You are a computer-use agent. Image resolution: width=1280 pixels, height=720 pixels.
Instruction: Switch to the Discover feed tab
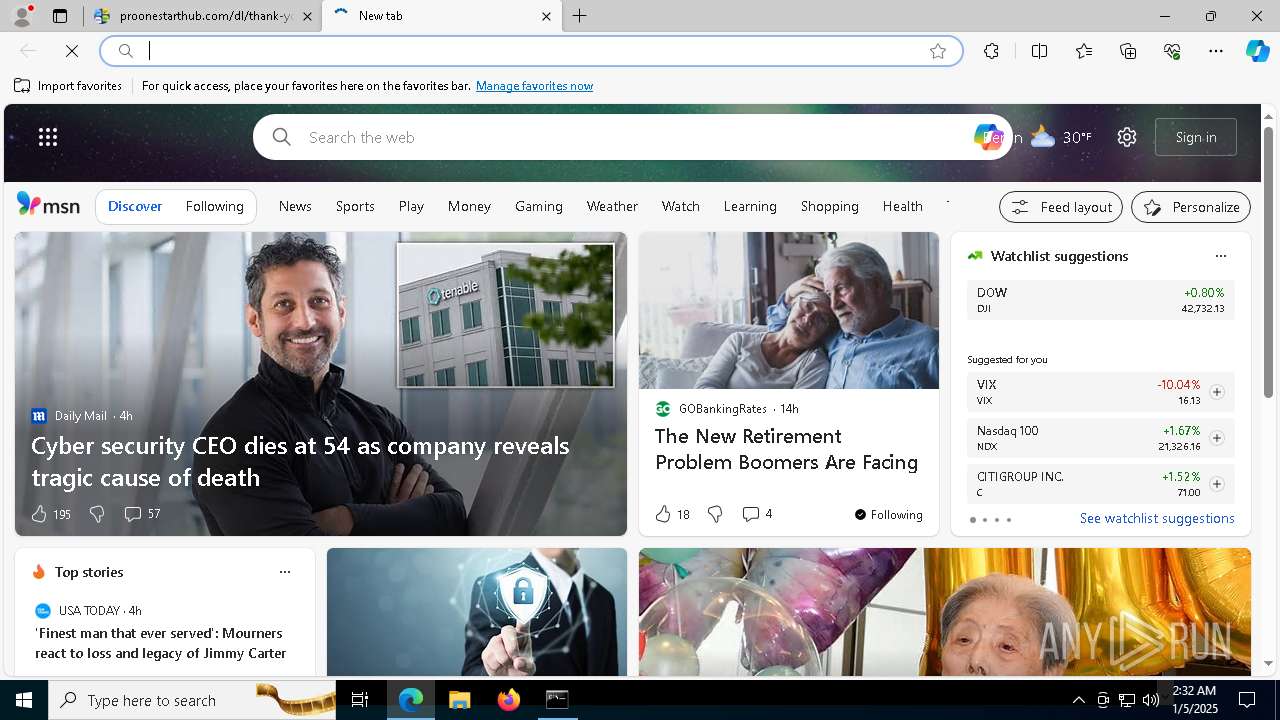click(135, 206)
